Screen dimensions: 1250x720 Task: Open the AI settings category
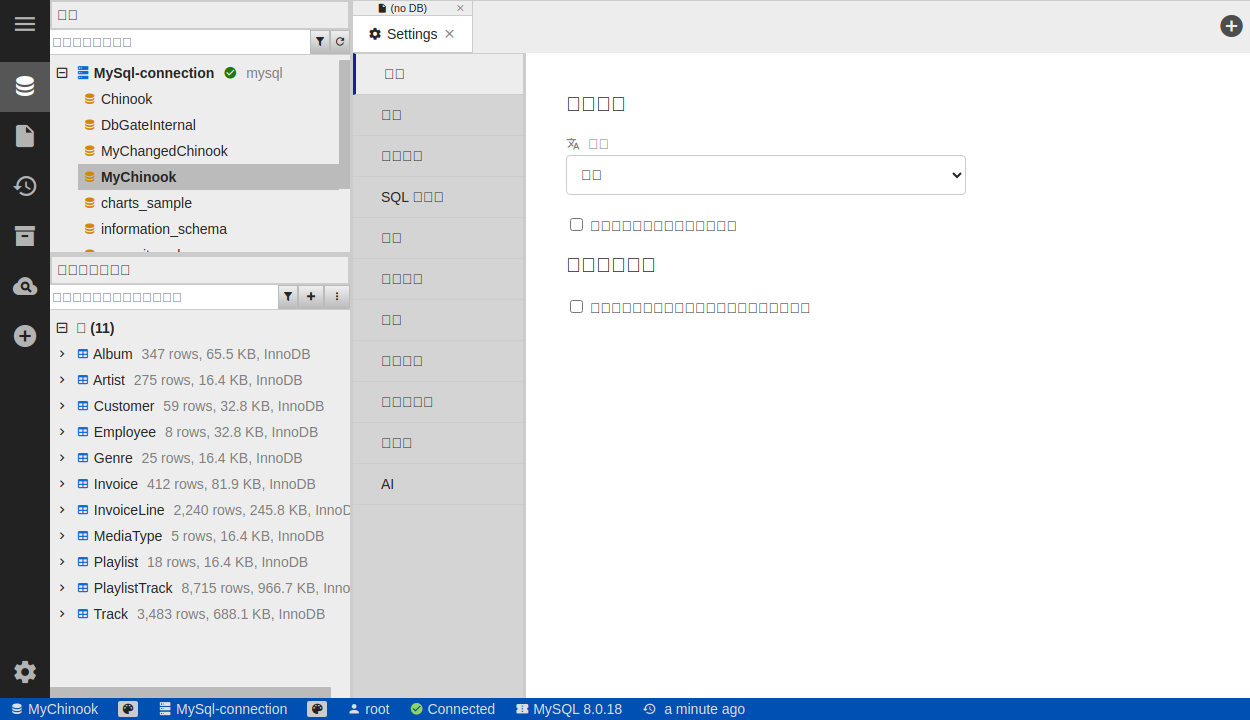388,484
